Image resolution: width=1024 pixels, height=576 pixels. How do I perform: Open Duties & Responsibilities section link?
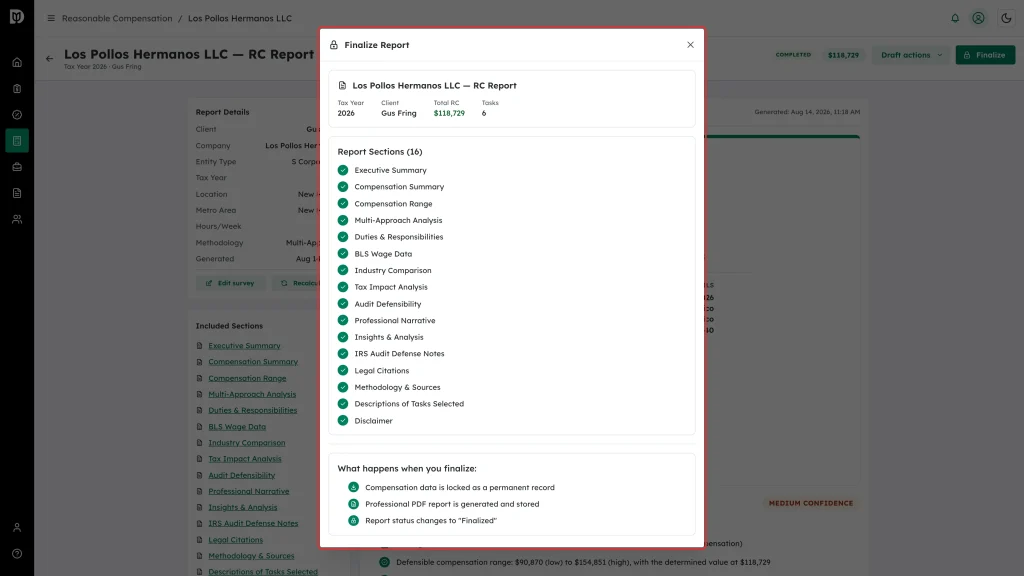click(253, 410)
